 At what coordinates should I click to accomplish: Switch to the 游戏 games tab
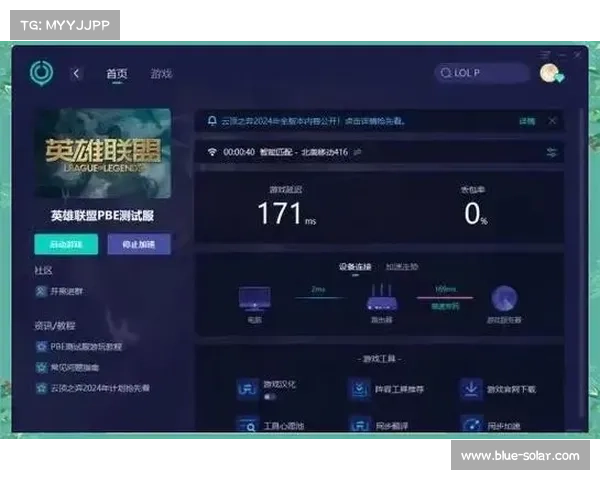(161, 73)
